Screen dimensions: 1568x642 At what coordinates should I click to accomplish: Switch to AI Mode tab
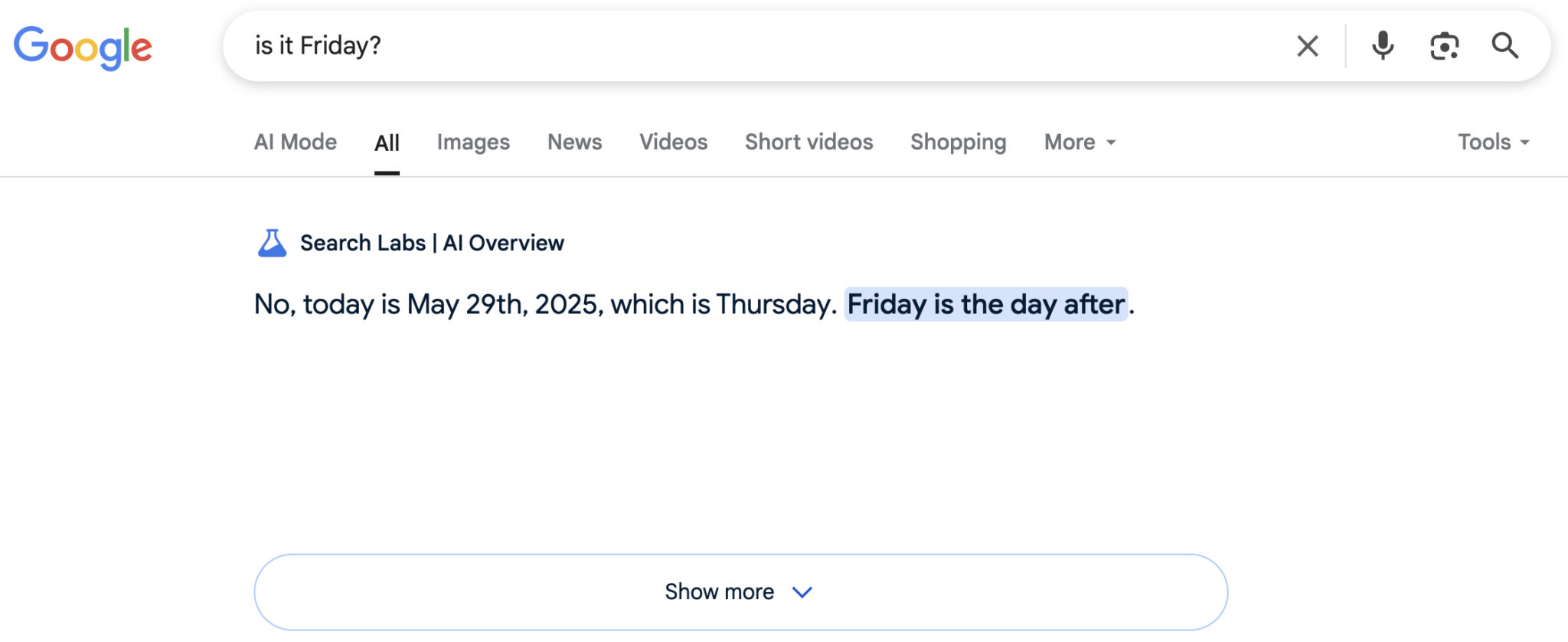point(296,142)
